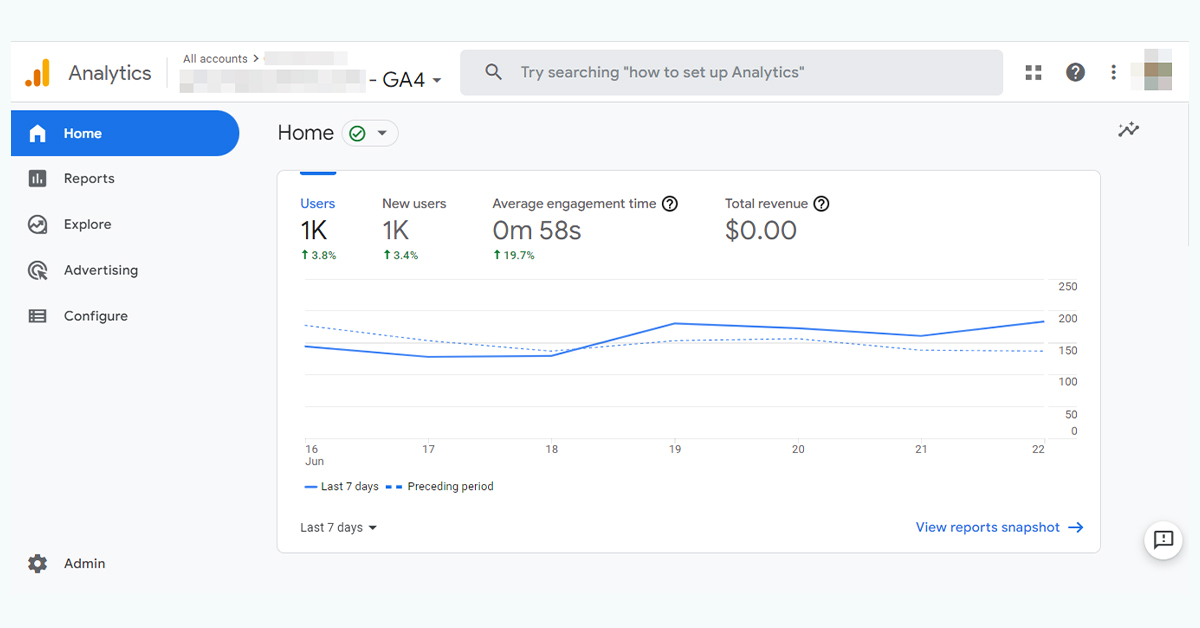This screenshot has height=628, width=1200.
Task: Click the Google Analytics logo
Action: click(x=37, y=73)
